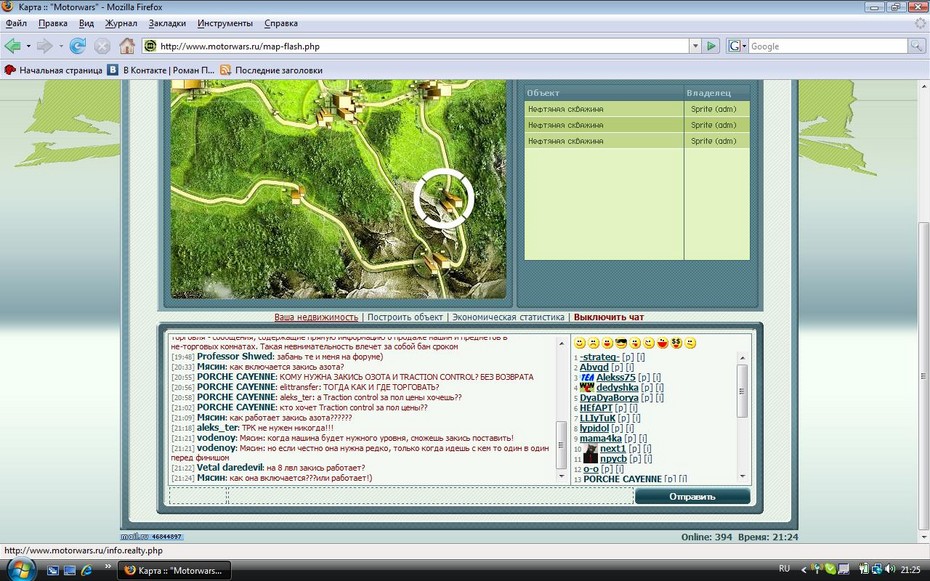Viewport: 930px width, 581px height.
Task: Click the stop loading button
Action: click(x=102, y=46)
